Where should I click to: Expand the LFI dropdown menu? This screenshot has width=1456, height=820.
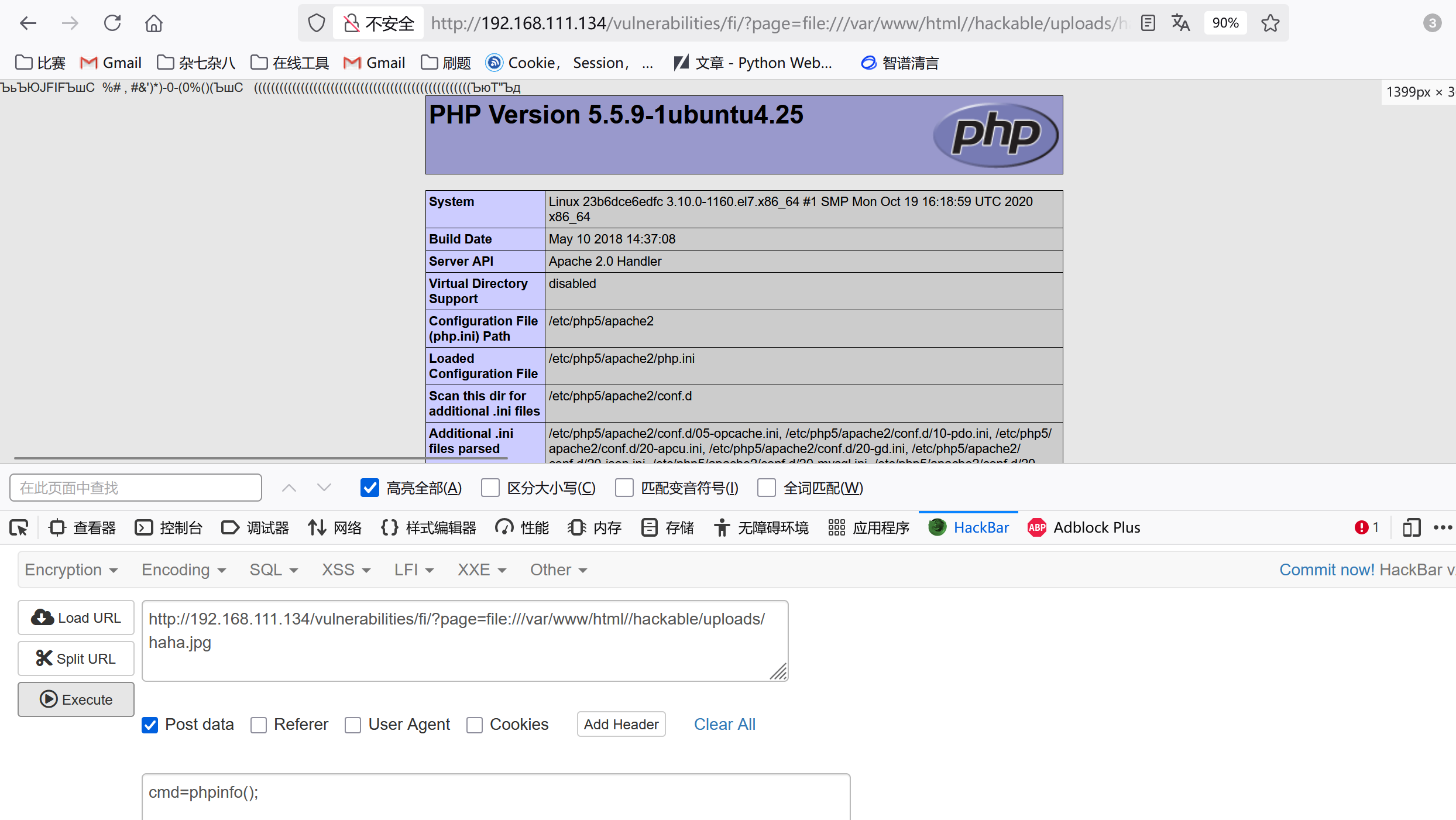coord(414,570)
